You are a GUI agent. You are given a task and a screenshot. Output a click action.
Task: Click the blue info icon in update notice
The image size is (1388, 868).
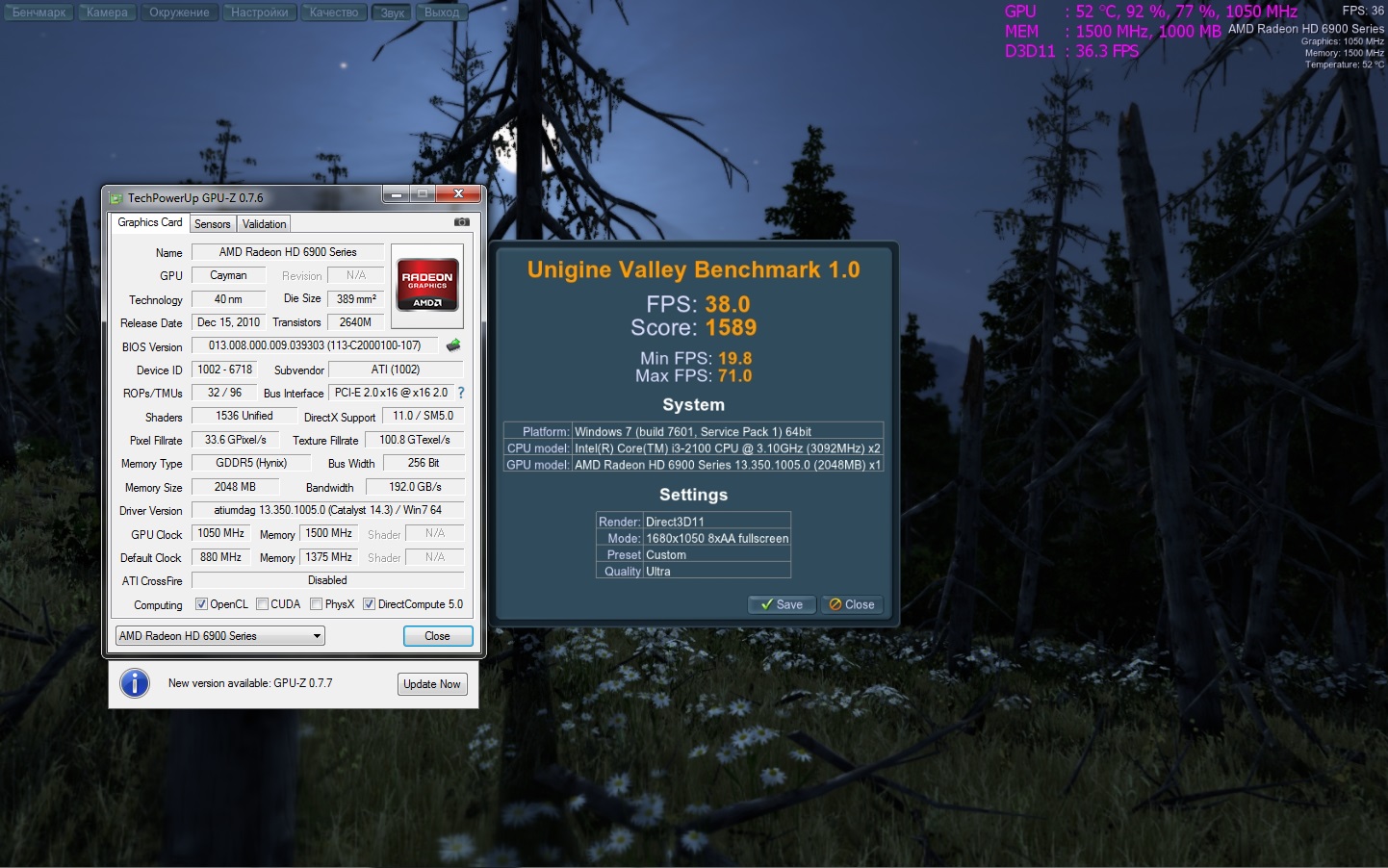coord(135,683)
